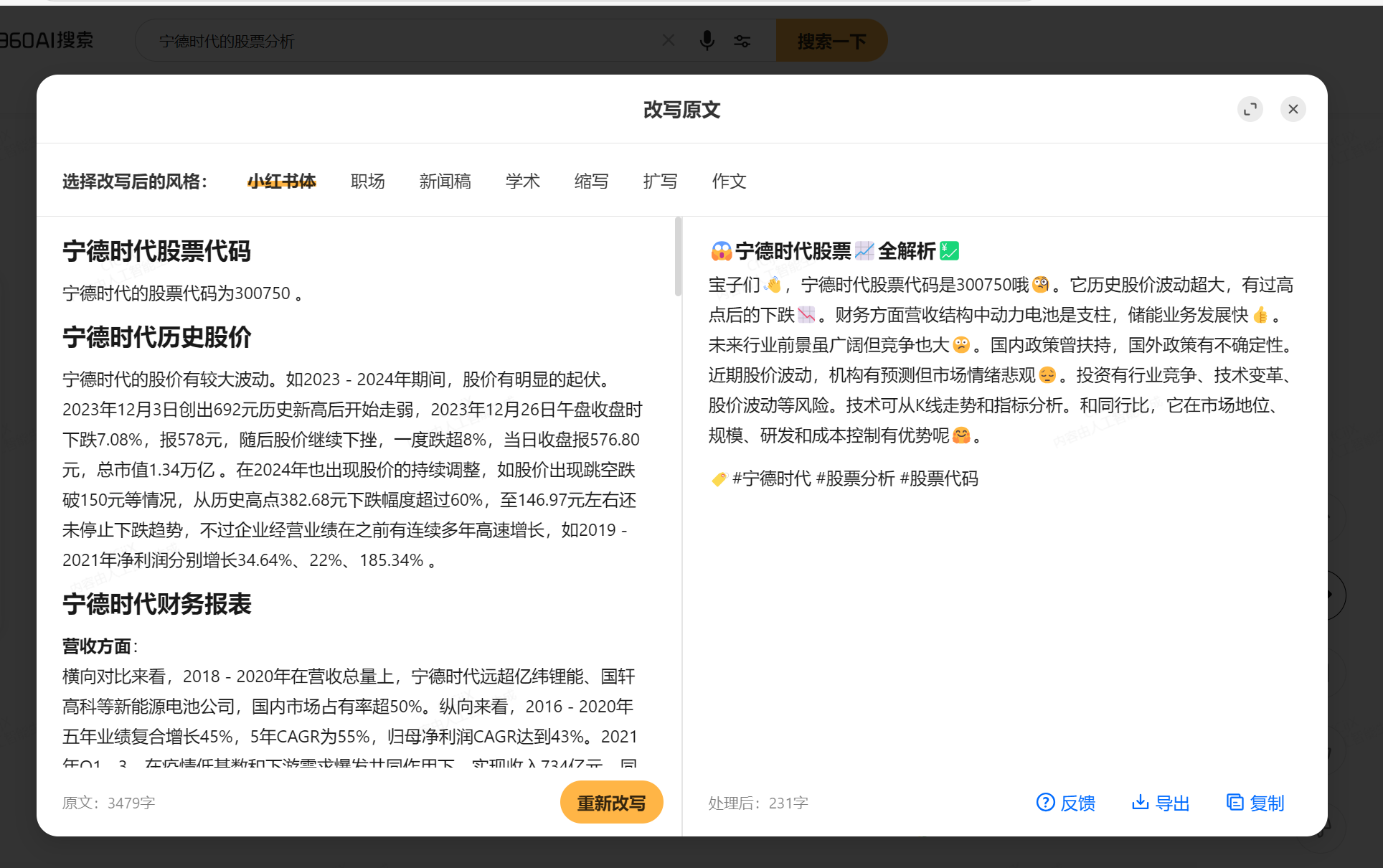Click the fullscreen expand icon in dialog header
The height and width of the screenshot is (868, 1383).
coord(1250,109)
